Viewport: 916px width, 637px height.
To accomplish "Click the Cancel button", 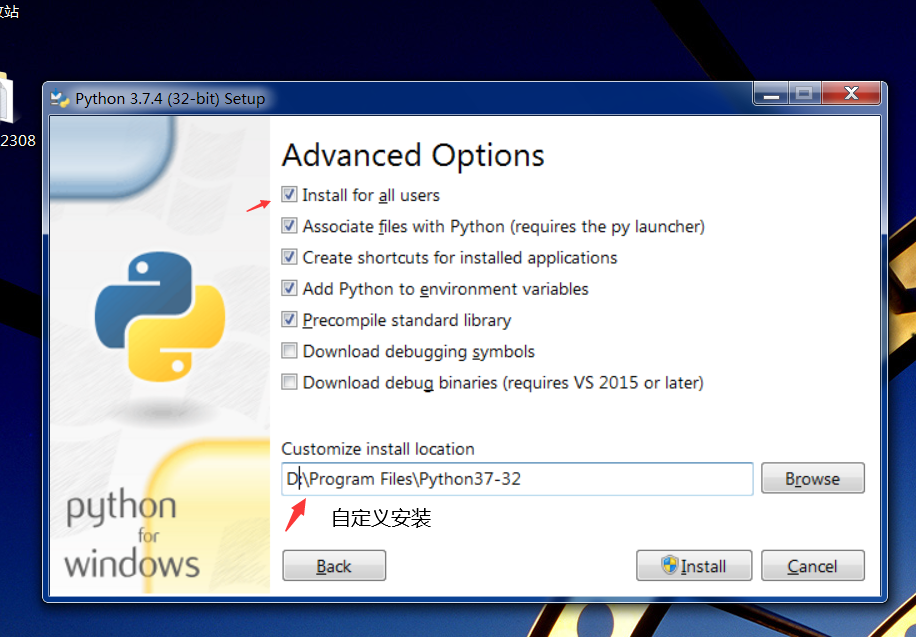I will point(813,566).
